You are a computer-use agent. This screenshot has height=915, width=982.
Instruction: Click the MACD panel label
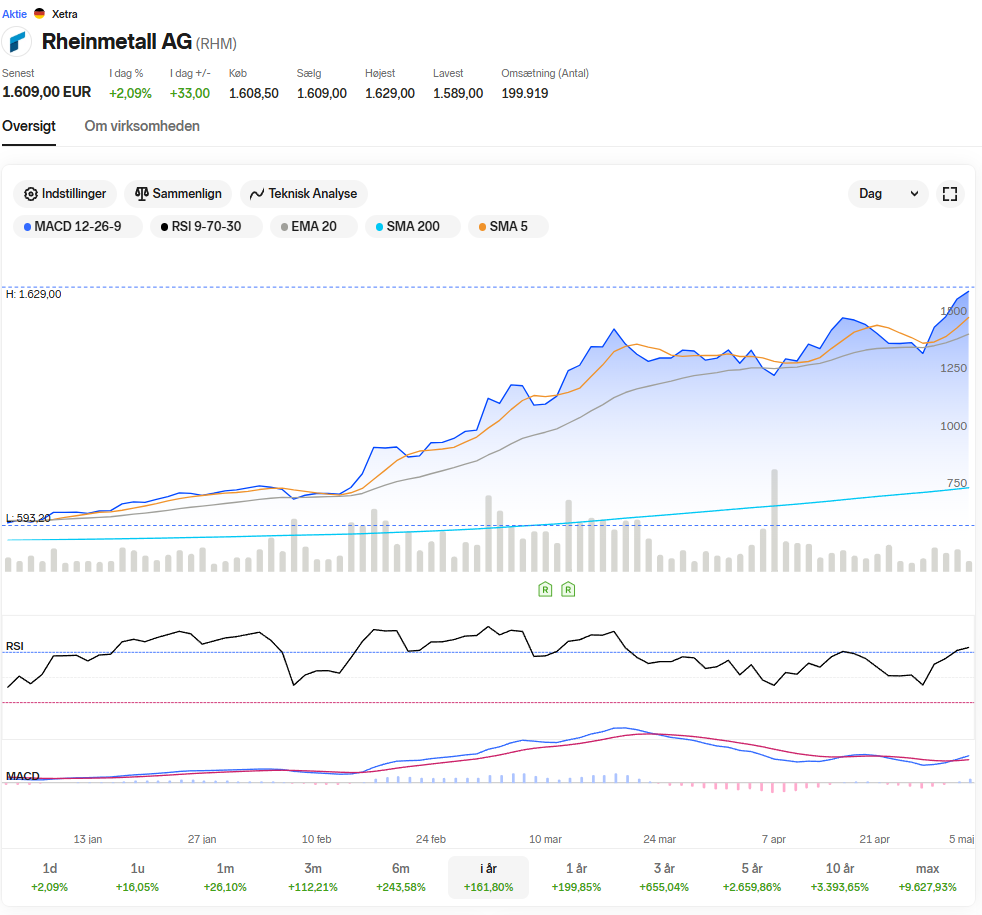(23, 776)
